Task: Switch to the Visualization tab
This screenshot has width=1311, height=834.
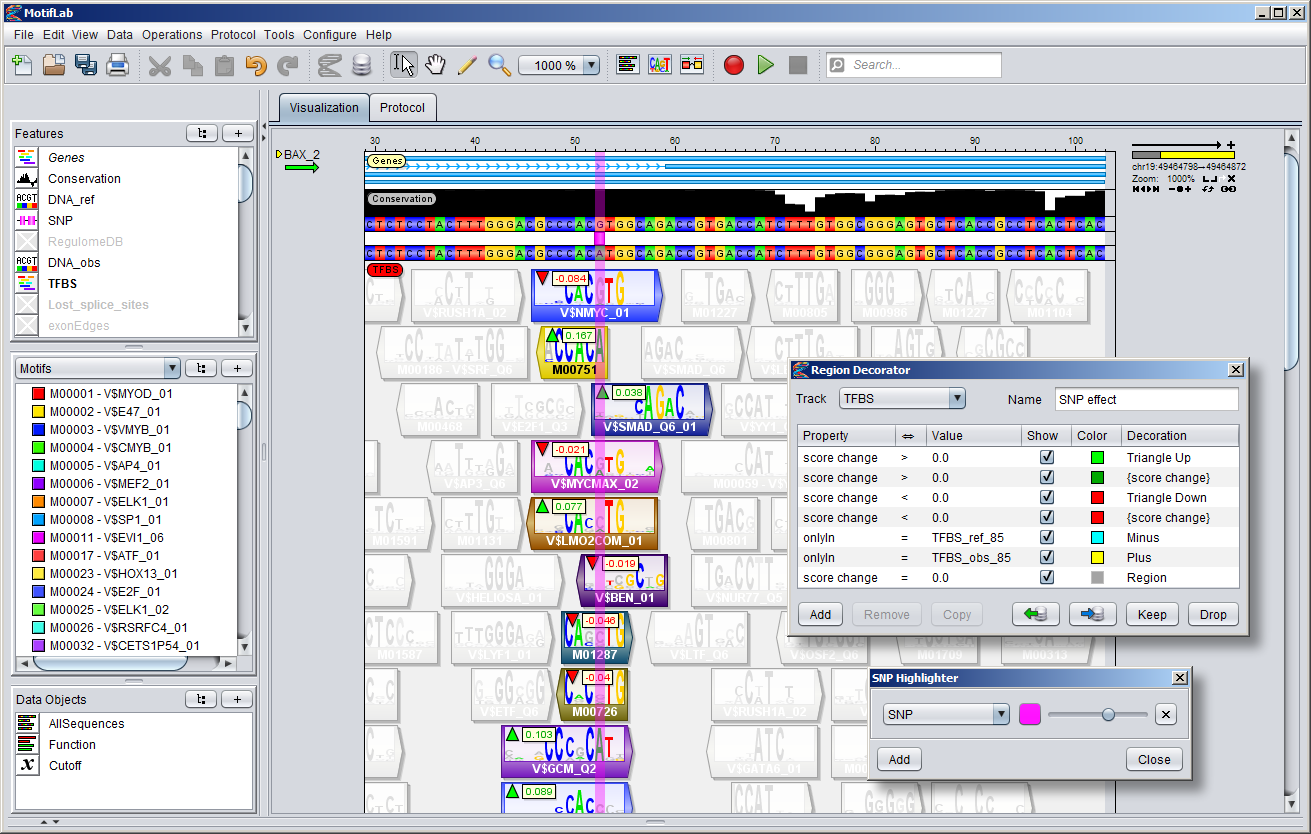Action: pyautogui.click(x=324, y=107)
